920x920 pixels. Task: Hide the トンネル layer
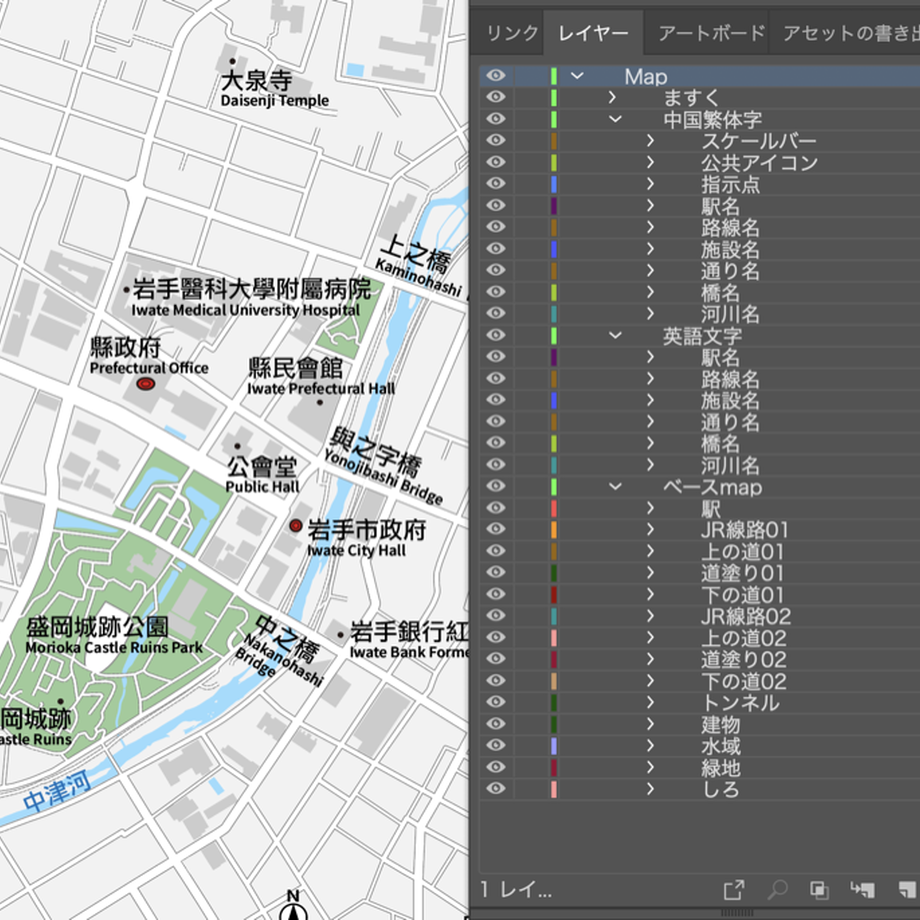point(496,702)
